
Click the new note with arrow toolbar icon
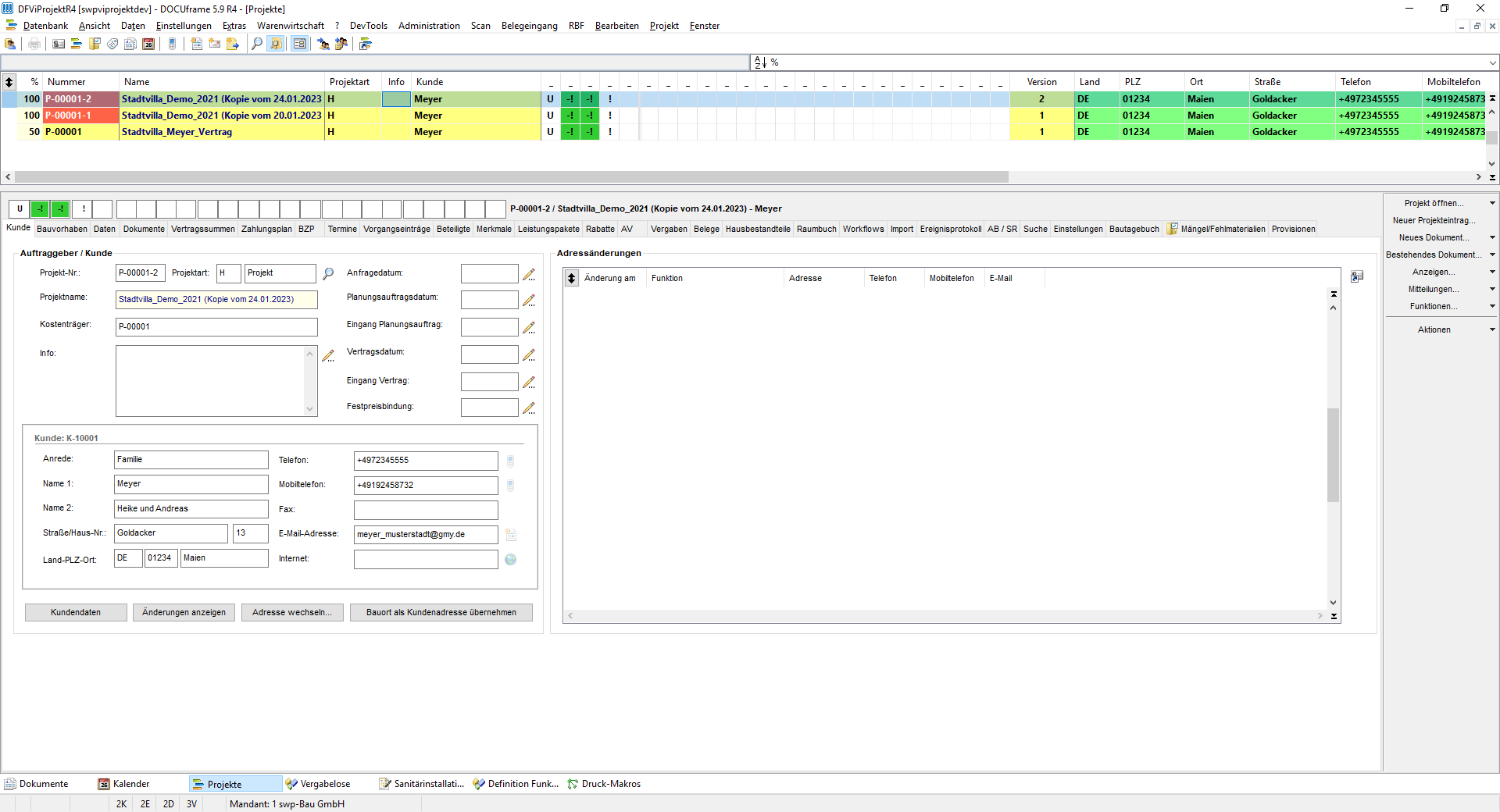click(x=233, y=44)
